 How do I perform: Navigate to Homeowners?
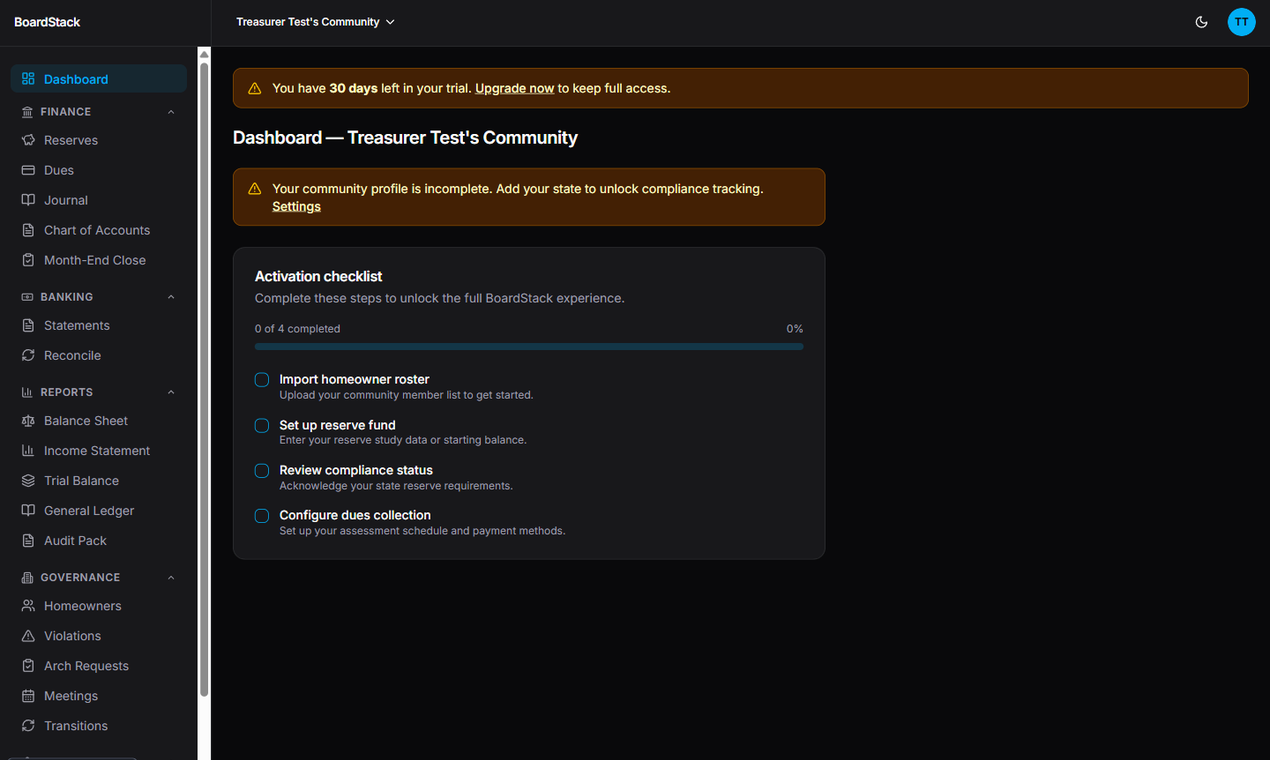click(x=99, y=606)
